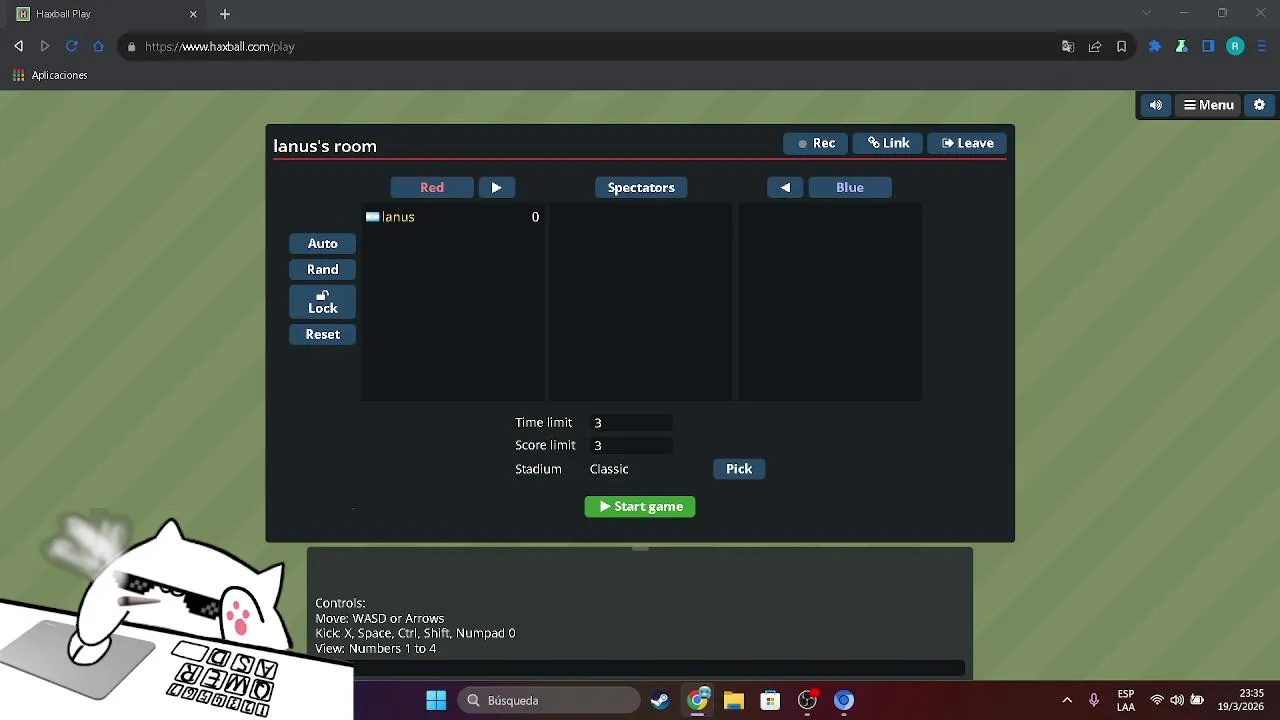This screenshot has height=720, width=1280.
Task: Move Blue players to spectators arrow
Action: (x=785, y=187)
